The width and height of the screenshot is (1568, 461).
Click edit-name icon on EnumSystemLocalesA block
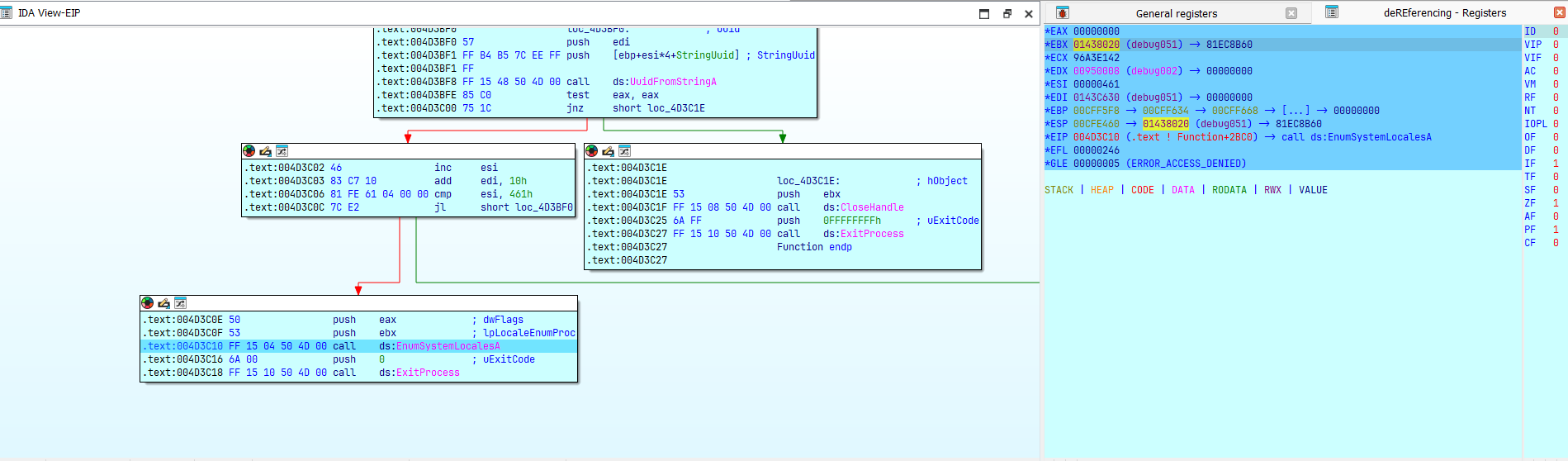tap(163, 303)
